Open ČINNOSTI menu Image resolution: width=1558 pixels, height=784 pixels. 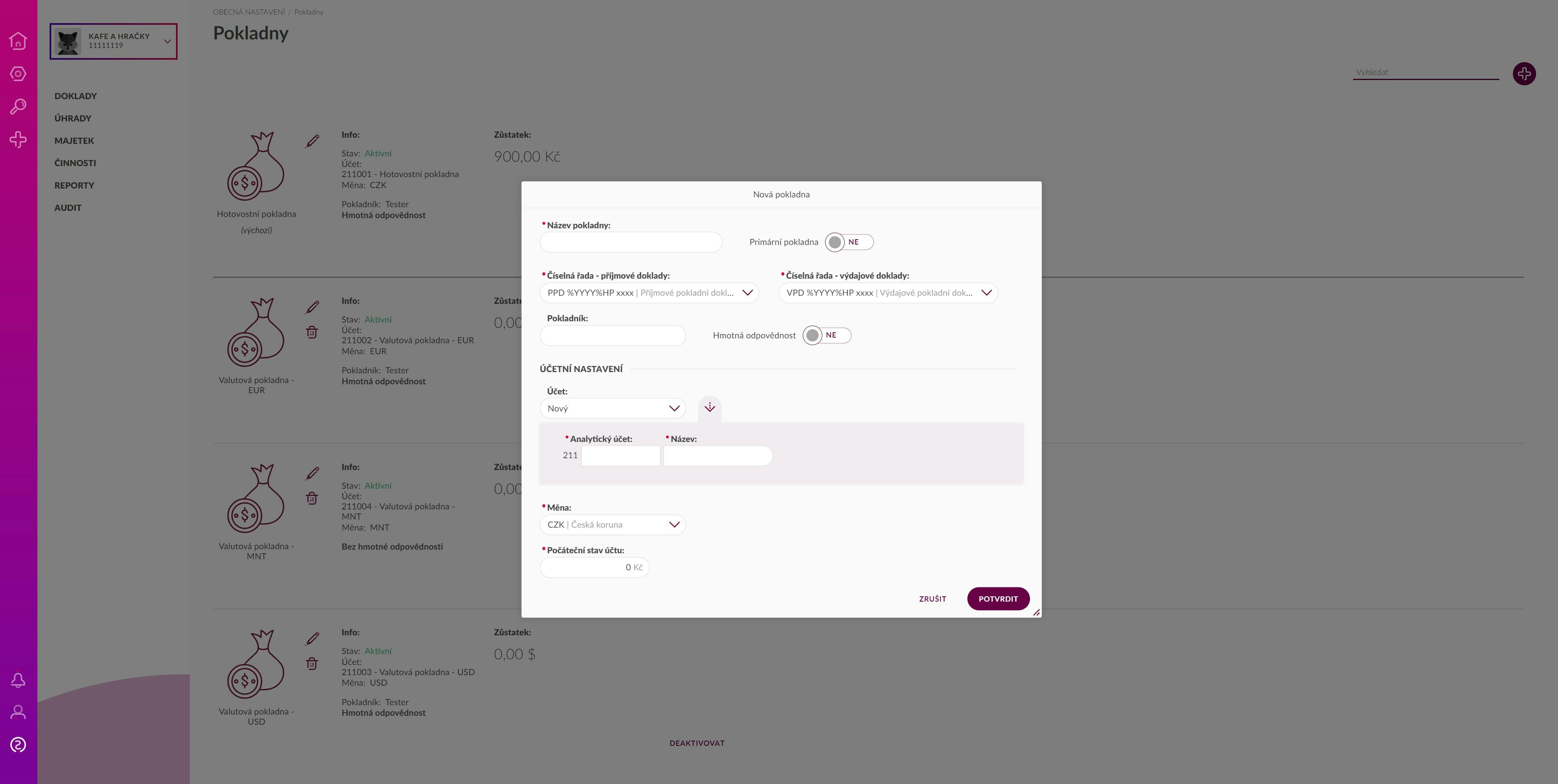click(75, 163)
